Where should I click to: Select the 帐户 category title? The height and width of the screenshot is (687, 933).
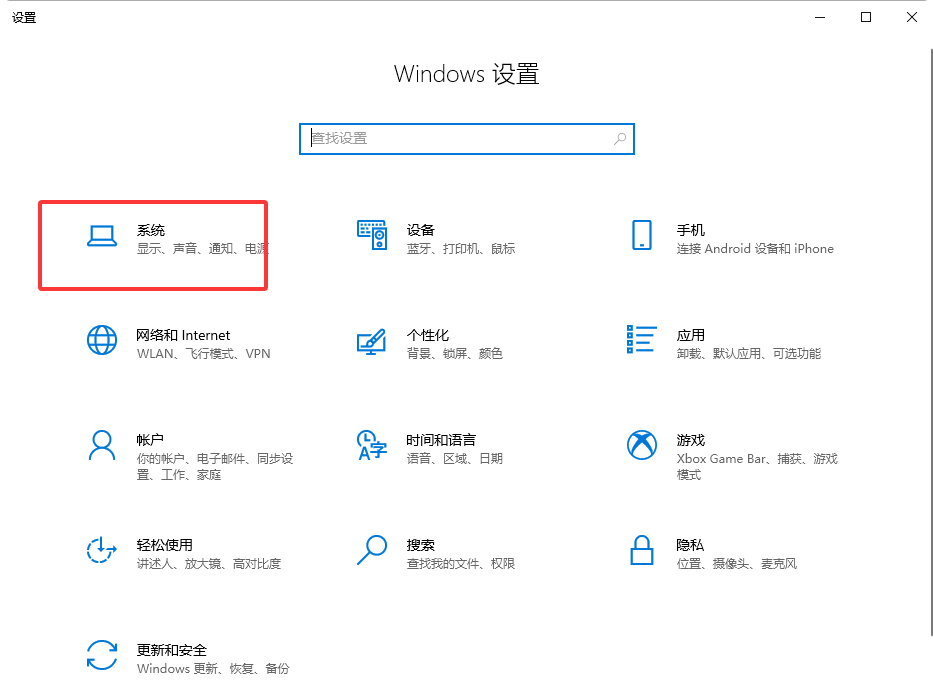click(150, 440)
